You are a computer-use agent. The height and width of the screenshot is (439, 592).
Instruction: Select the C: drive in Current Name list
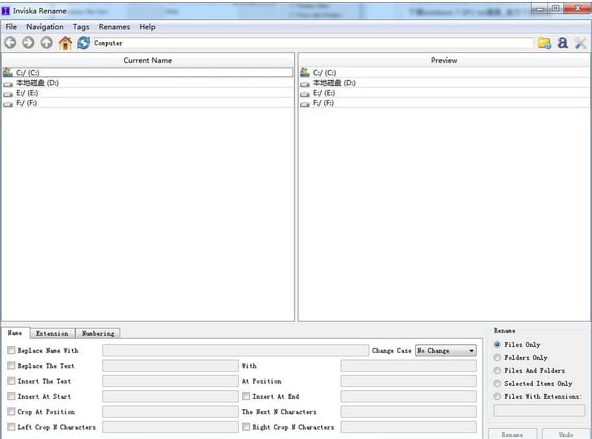147,72
